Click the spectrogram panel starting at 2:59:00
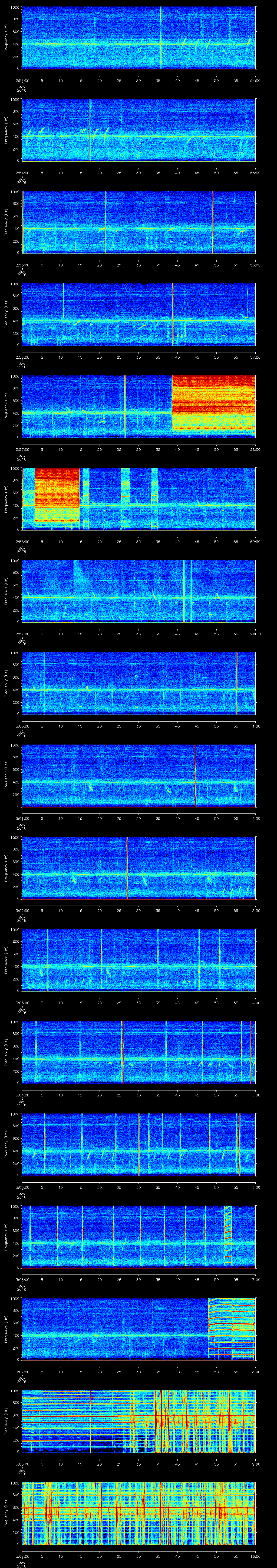This screenshot has width=277, height=1568. point(138,591)
